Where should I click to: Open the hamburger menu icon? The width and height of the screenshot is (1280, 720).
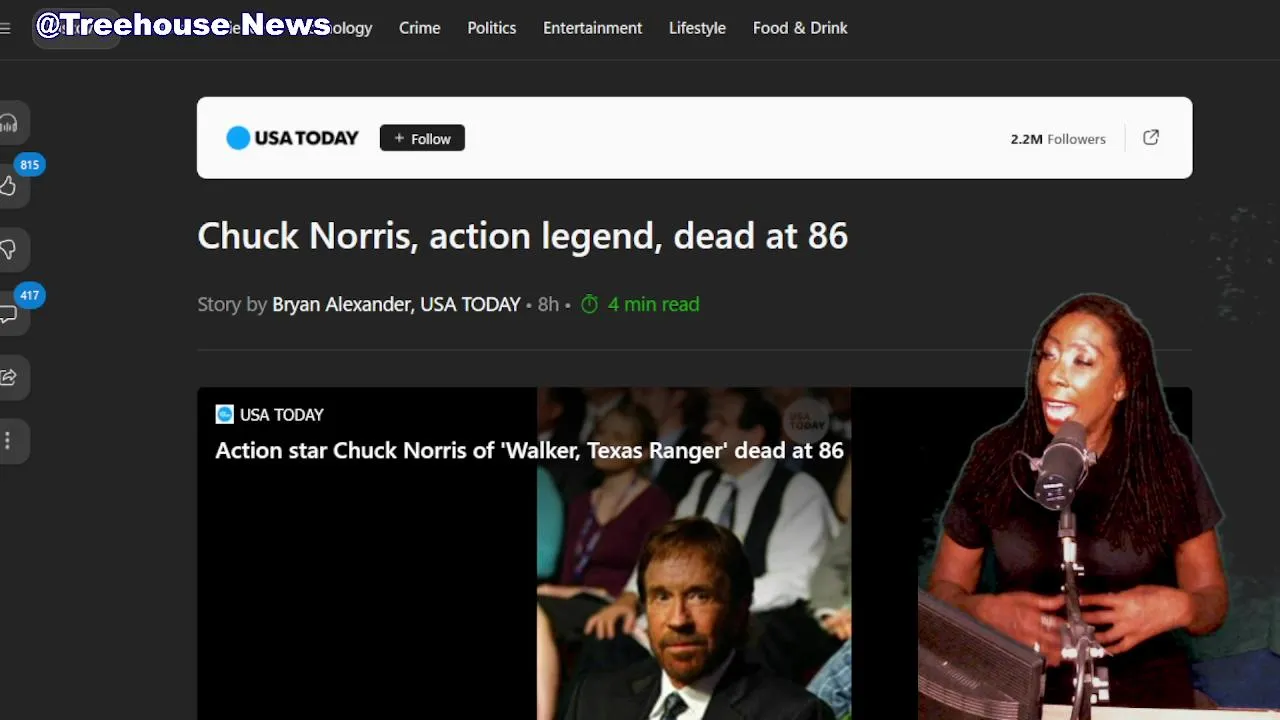coord(5,28)
